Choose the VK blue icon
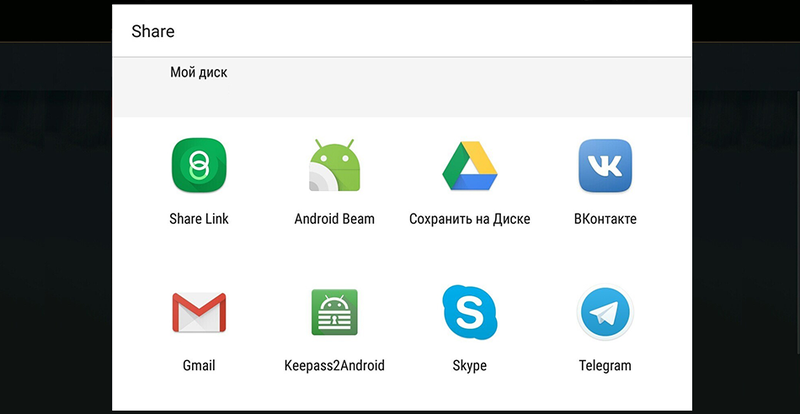 605,165
